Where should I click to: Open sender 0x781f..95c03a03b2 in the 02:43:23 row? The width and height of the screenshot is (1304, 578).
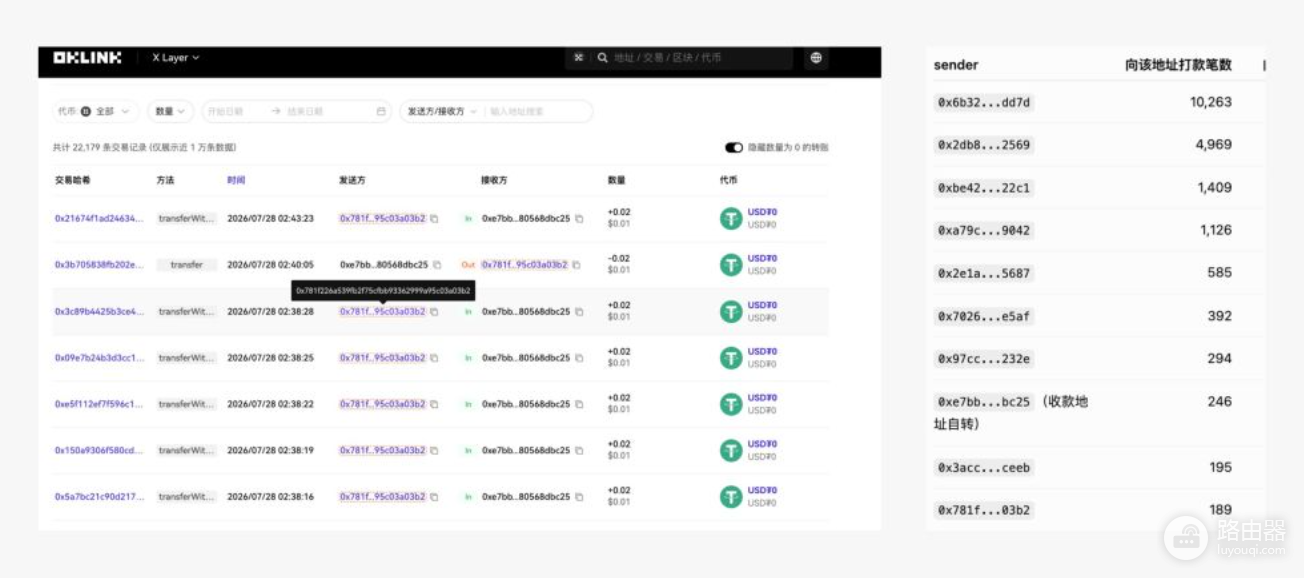pyautogui.click(x=382, y=218)
